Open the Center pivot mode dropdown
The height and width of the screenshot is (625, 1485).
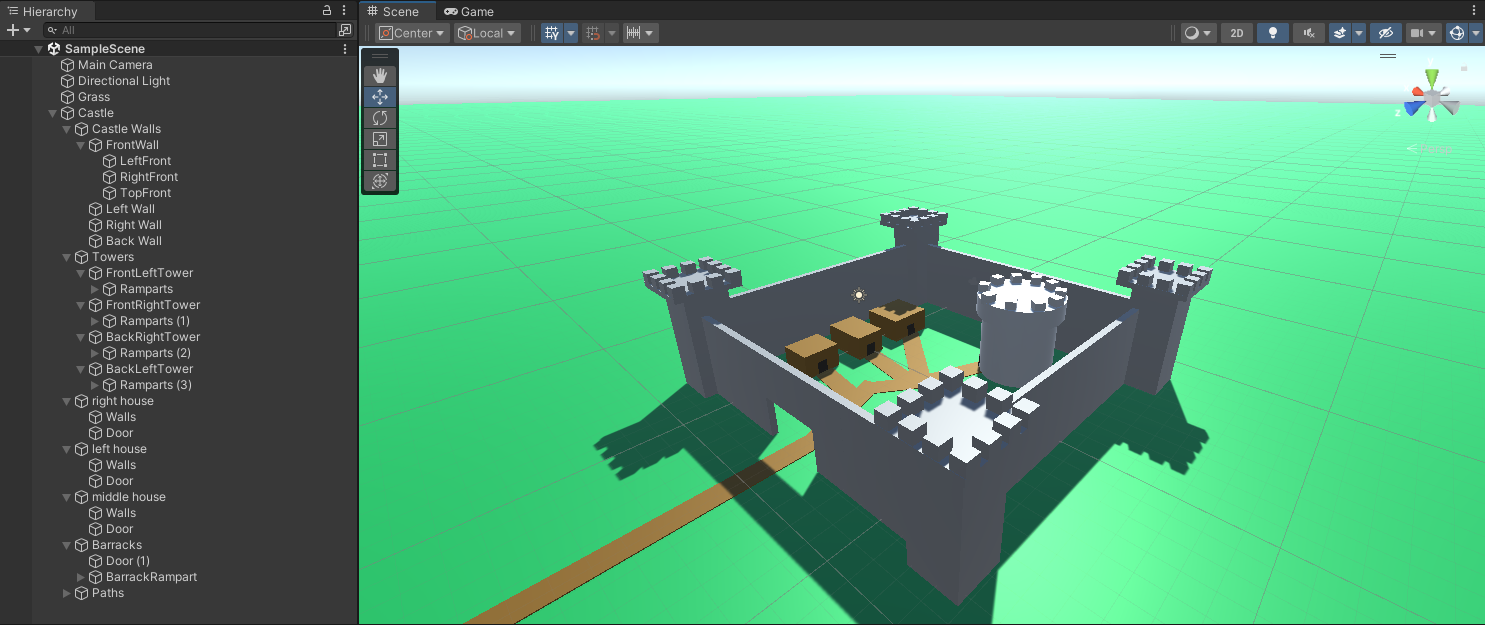(x=410, y=32)
